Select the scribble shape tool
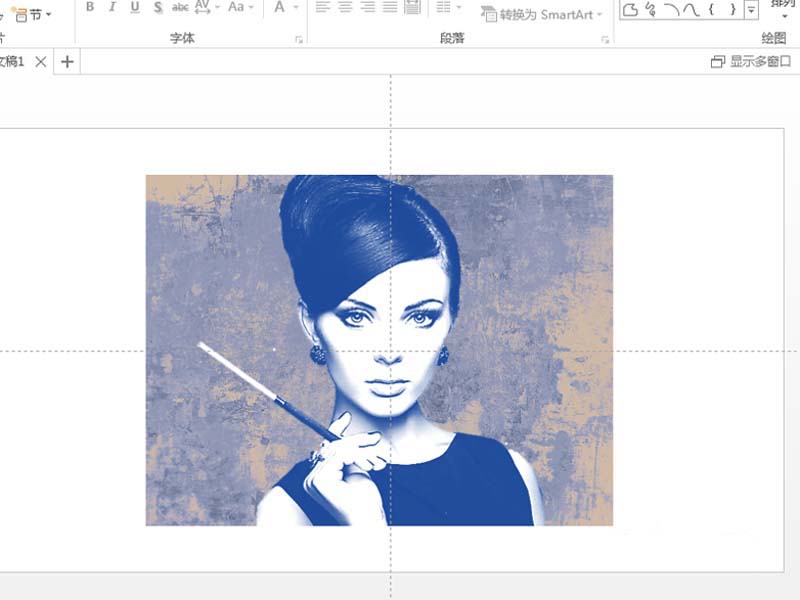This screenshot has width=800, height=600. [651, 10]
